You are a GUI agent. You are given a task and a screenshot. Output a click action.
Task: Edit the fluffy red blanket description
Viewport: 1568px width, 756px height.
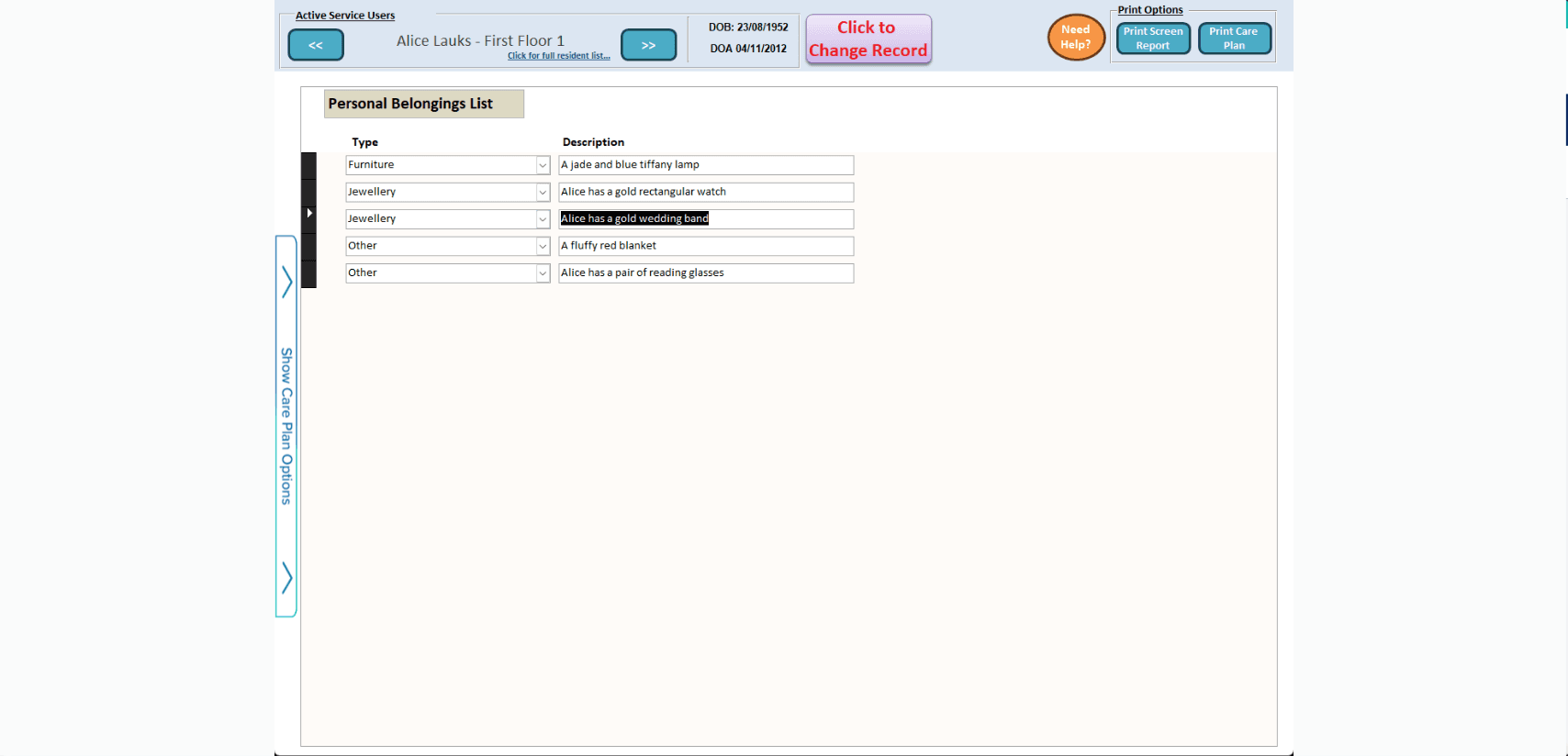(x=706, y=246)
